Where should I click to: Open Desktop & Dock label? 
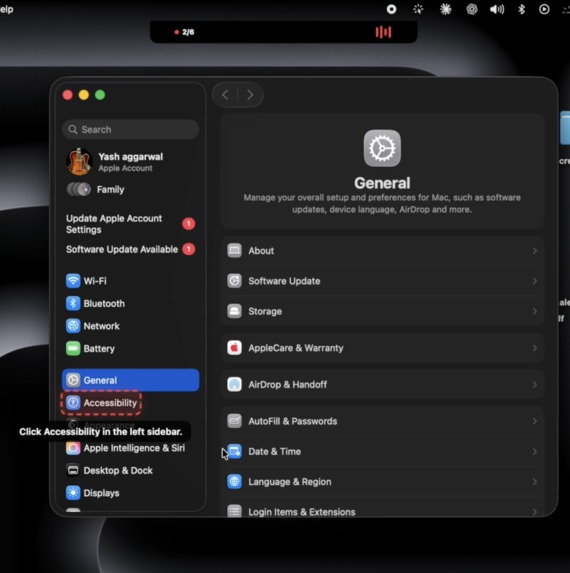pyautogui.click(x=118, y=470)
